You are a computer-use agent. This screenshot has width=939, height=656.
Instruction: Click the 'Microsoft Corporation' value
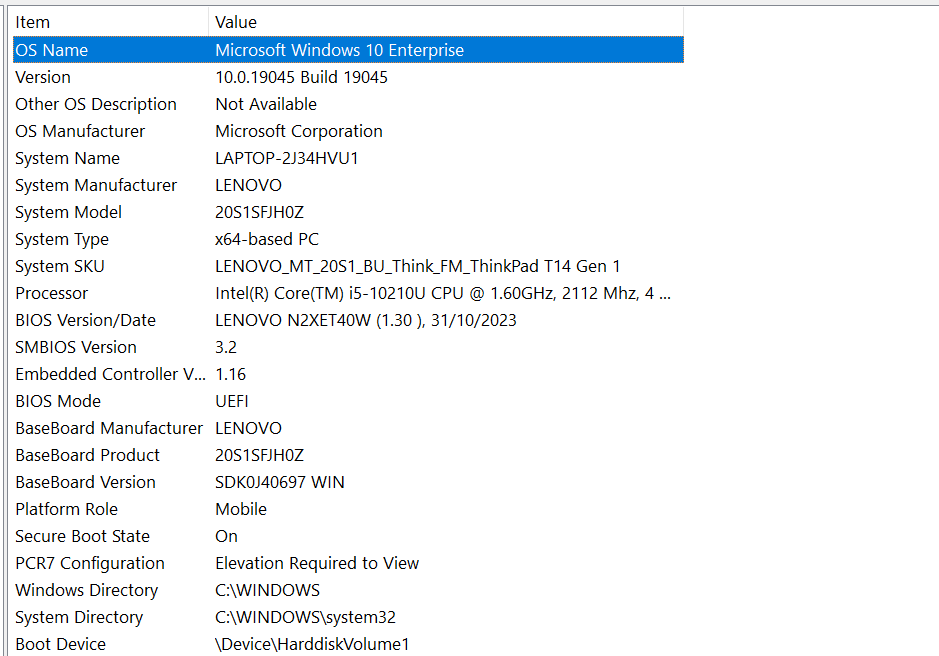299,131
